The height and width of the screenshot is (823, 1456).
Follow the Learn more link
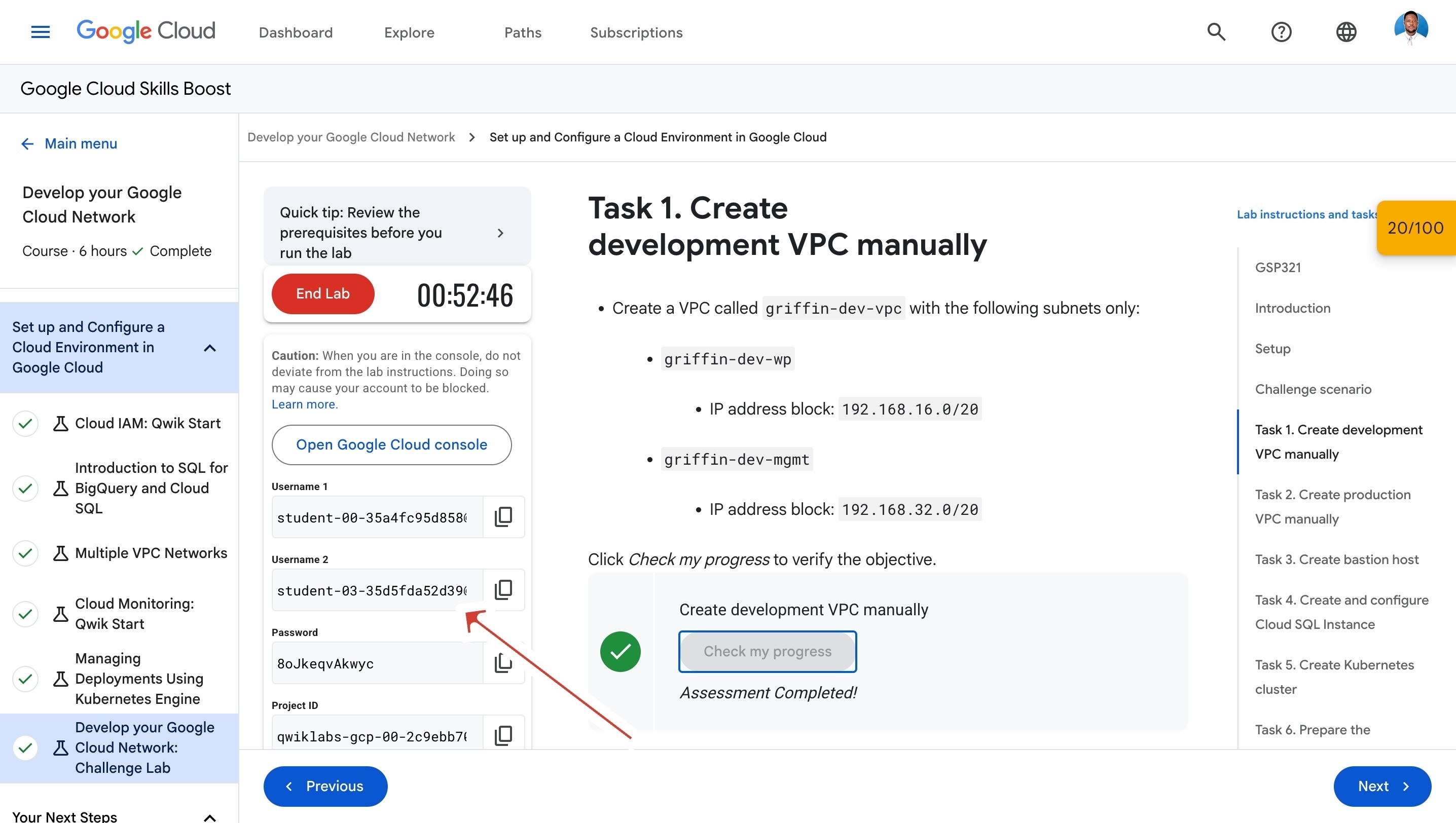pos(304,405)
